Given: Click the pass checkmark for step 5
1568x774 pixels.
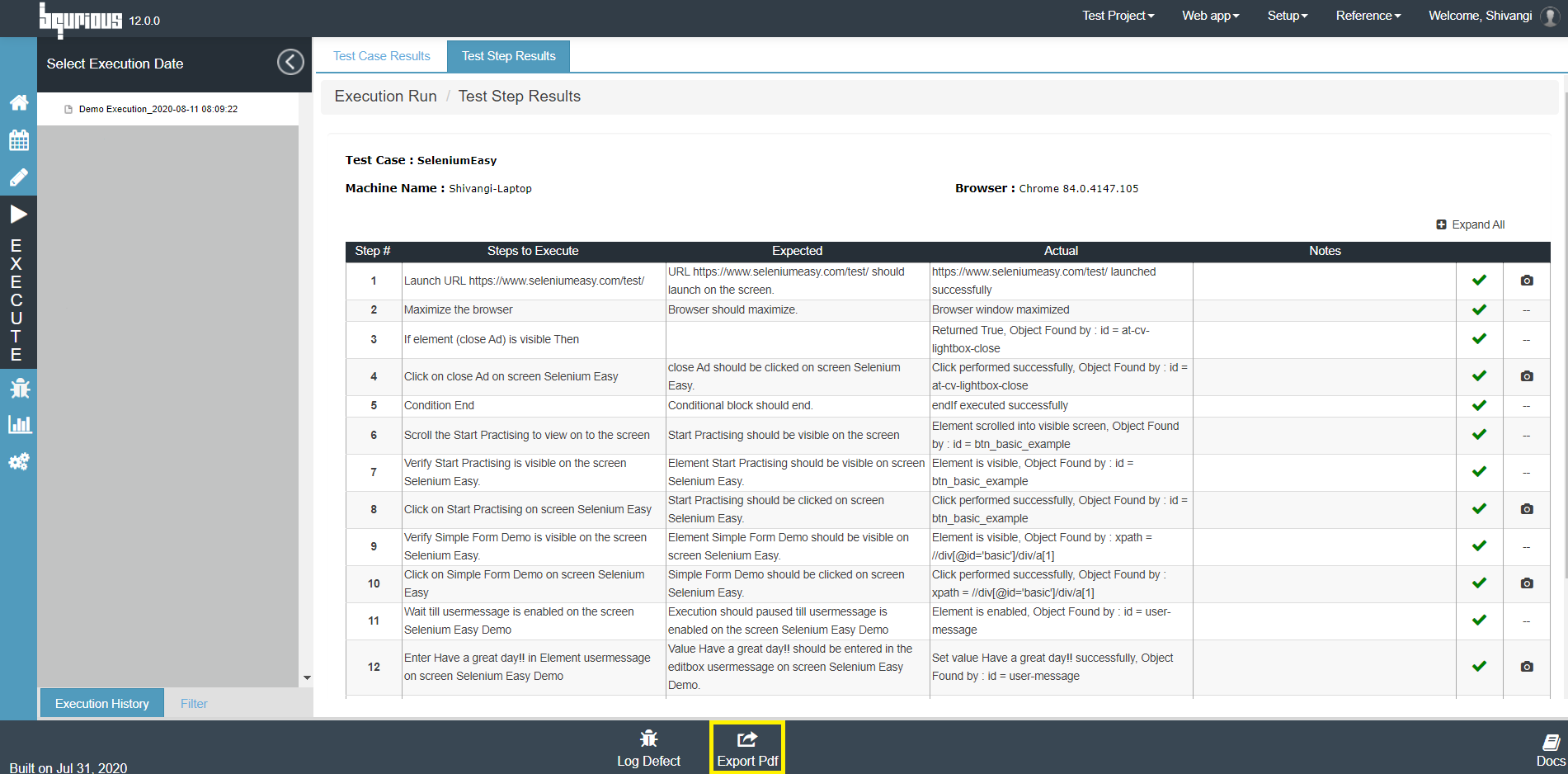Looking at the screenshot, I should (x=1480, y=406).
